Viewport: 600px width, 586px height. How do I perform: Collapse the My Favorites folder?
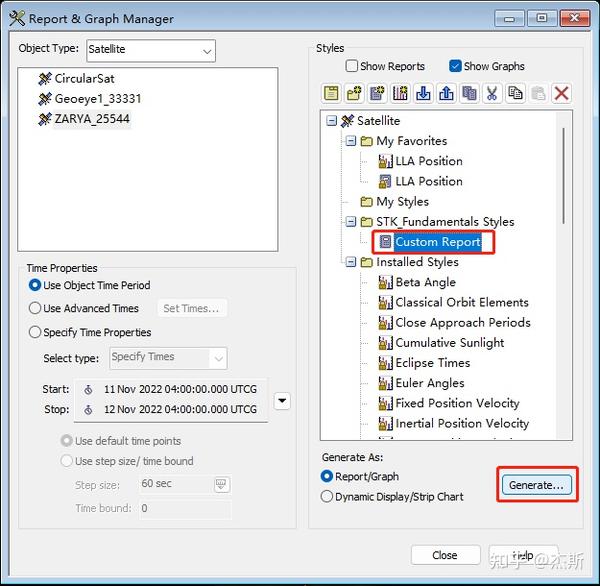[x=350, y=141]
